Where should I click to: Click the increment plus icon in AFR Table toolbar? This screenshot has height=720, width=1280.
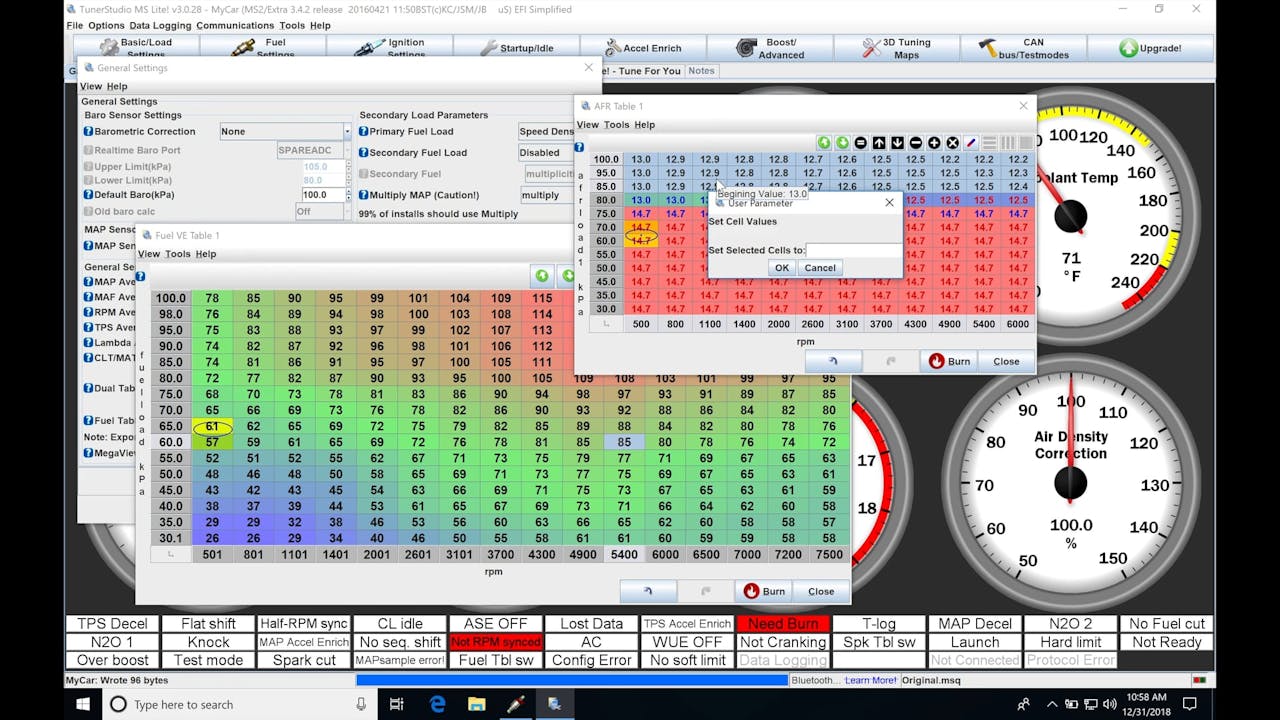pos(934,143)
